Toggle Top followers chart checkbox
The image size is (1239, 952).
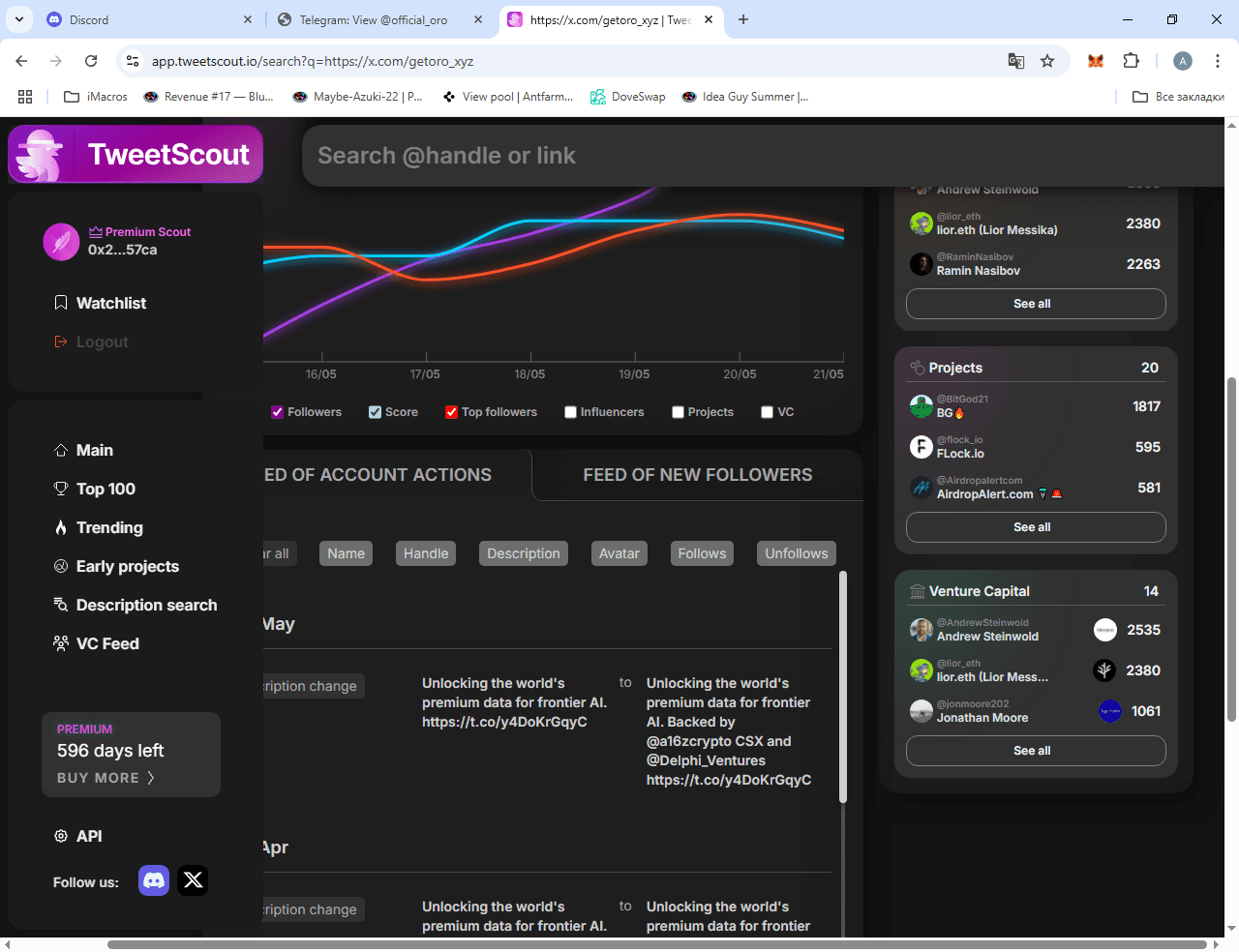pos(452,412)
